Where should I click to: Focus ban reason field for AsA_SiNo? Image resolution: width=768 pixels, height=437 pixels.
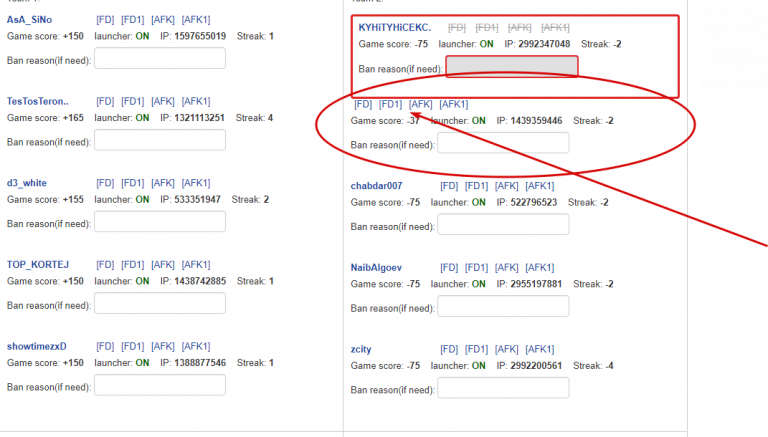coord(160,58)
